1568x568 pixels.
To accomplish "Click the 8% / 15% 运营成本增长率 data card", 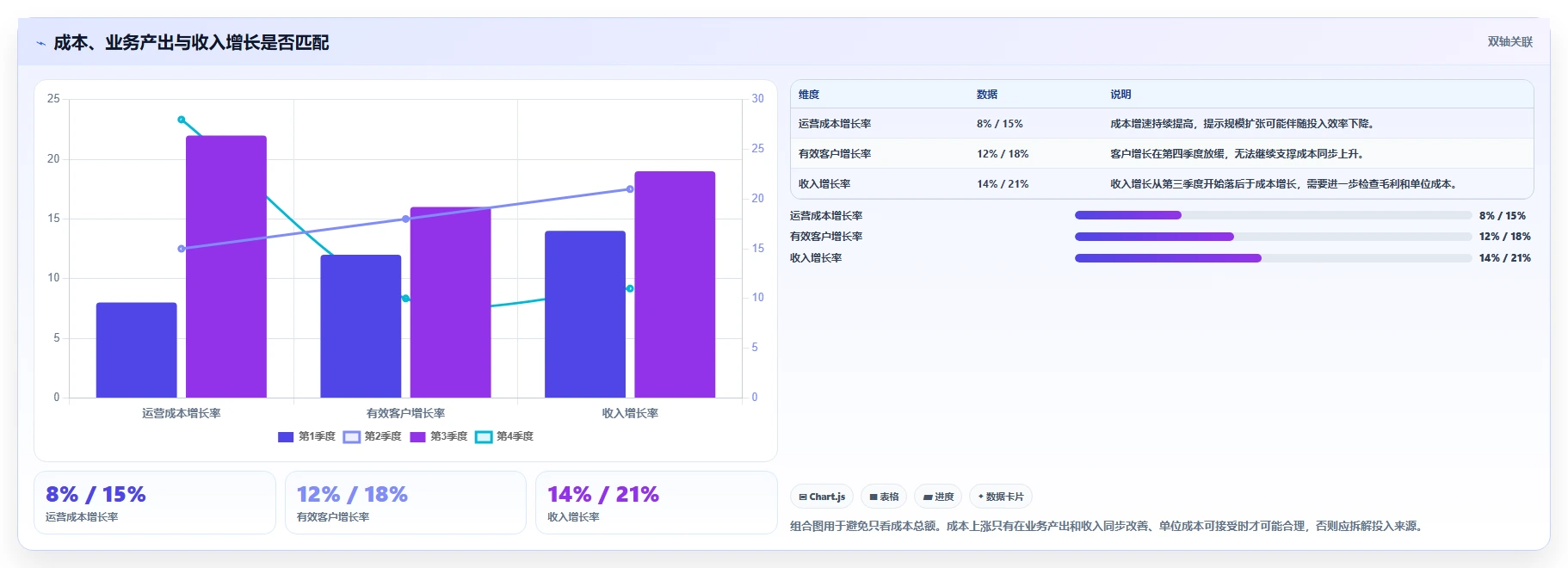I will coord(155,503).
